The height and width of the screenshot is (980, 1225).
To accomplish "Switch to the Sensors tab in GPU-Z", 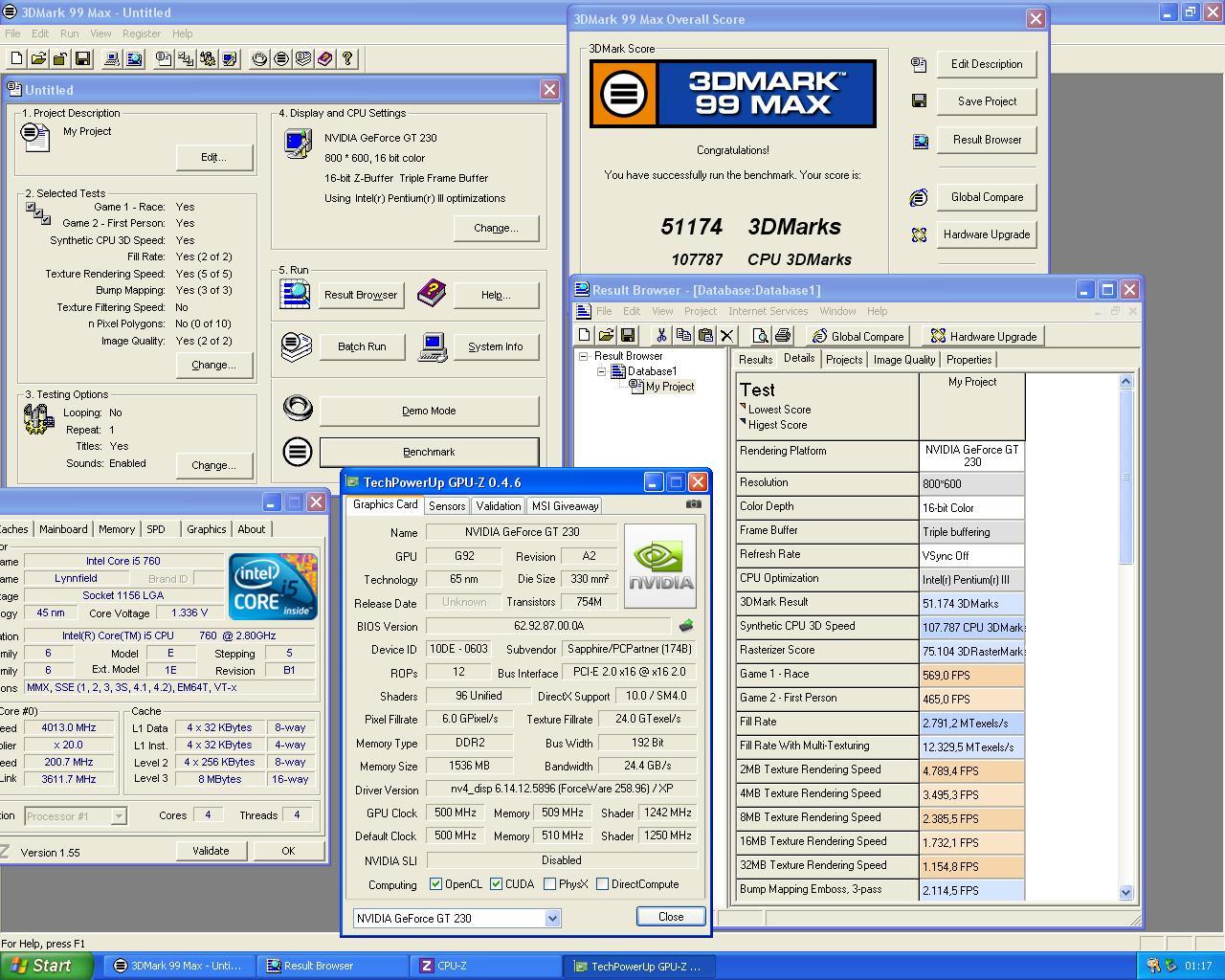I will [x=447, y=506].
